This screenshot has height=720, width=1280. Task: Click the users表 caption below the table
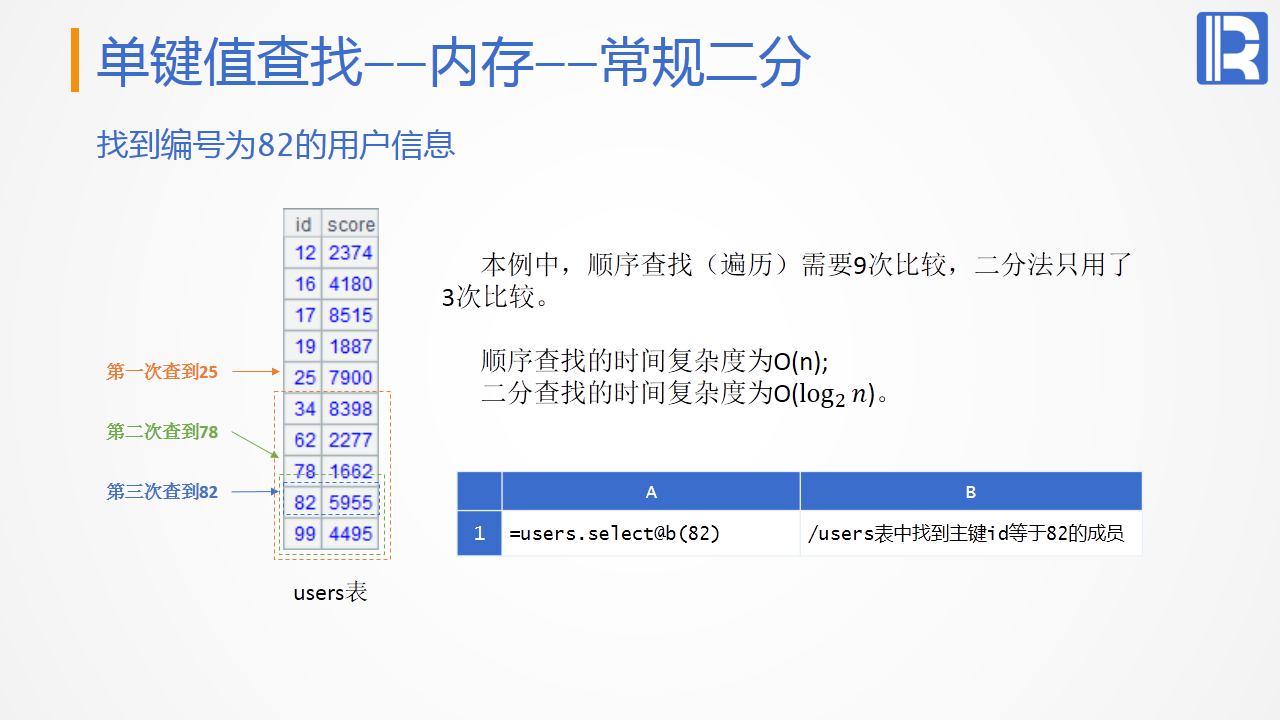click(330, 593)
